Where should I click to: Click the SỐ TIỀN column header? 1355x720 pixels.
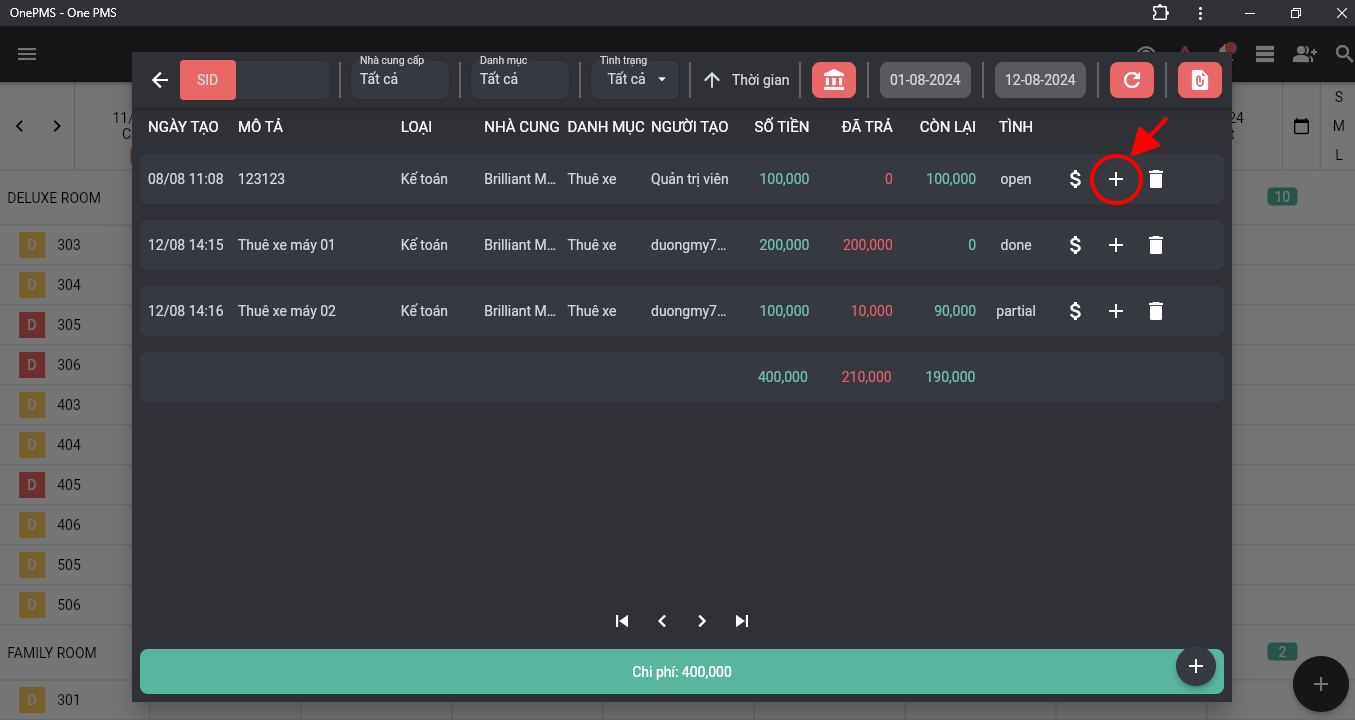pyautogui.click(x=782, y=127)
